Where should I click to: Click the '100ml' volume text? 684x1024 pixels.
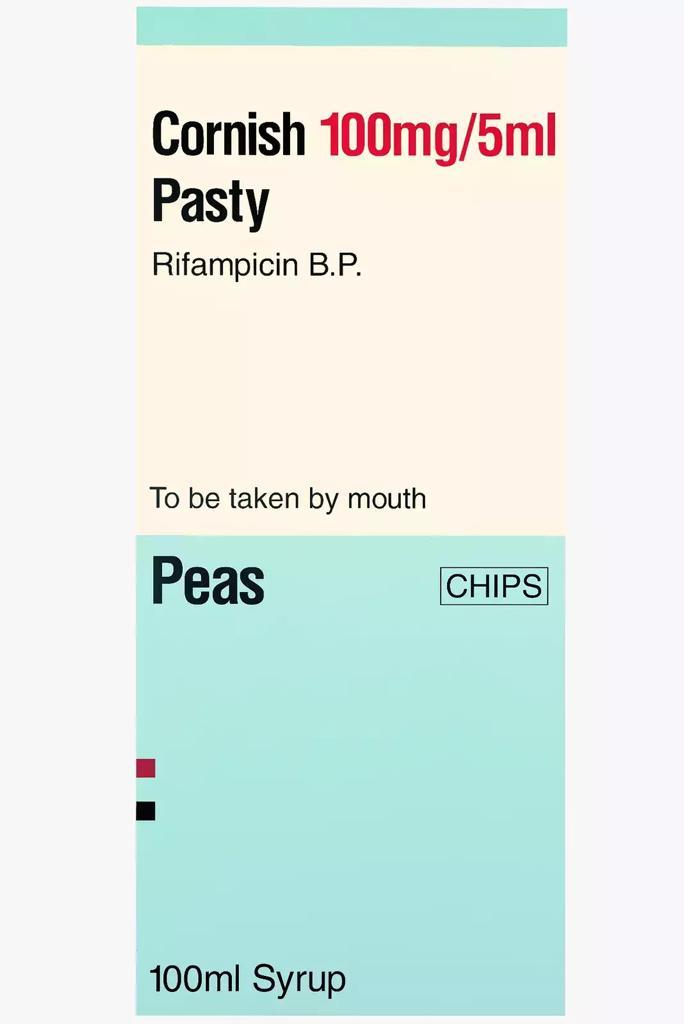(195, 978)
